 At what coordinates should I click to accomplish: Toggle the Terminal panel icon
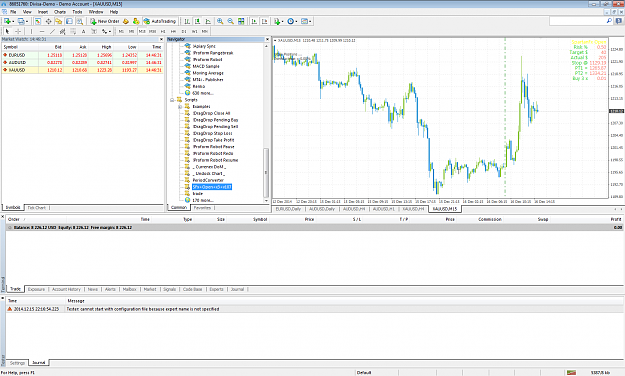tap(69, 21)
